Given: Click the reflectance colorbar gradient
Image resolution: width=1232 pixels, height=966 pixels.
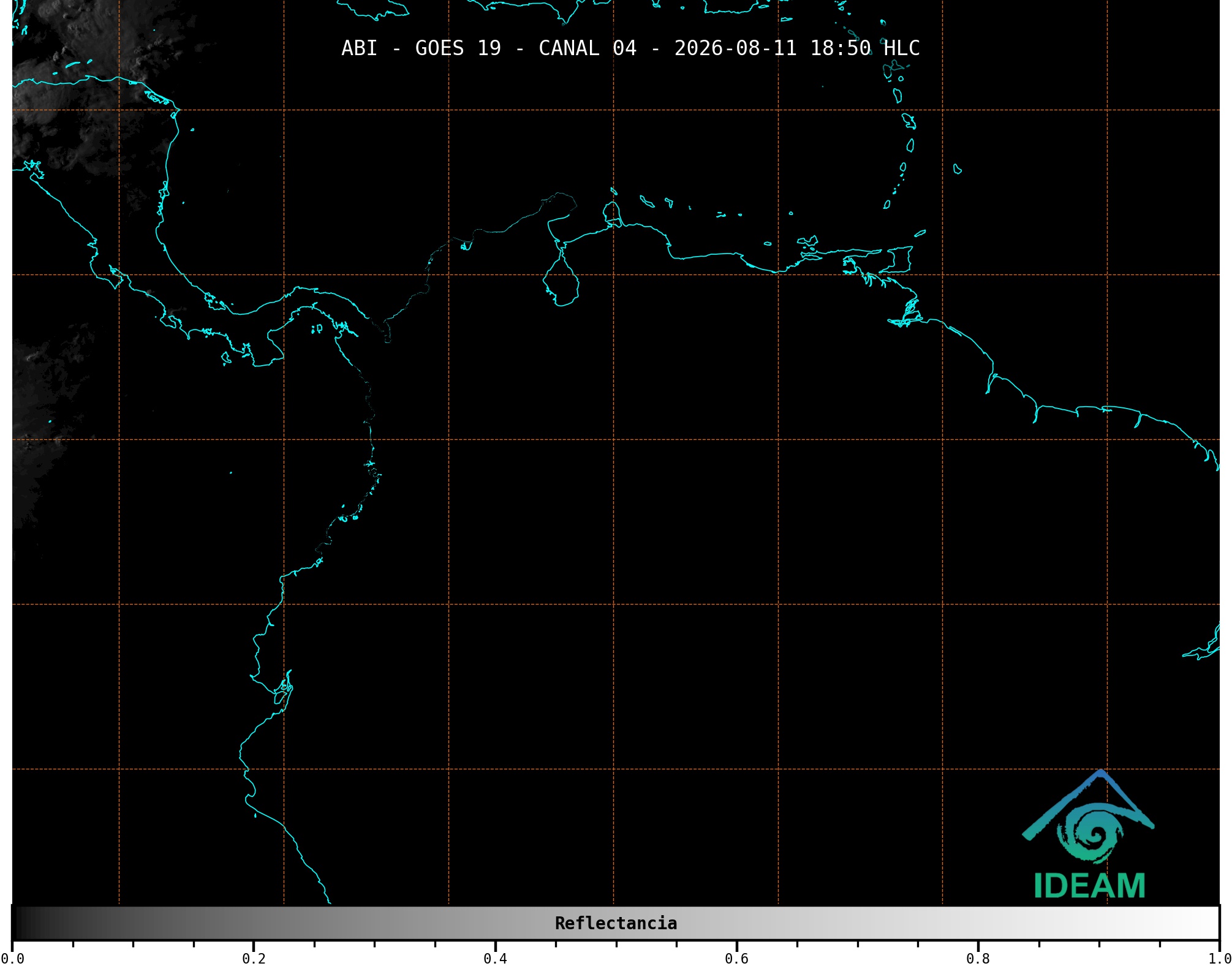Looking at the screenshot, I should tap(616, 923).
